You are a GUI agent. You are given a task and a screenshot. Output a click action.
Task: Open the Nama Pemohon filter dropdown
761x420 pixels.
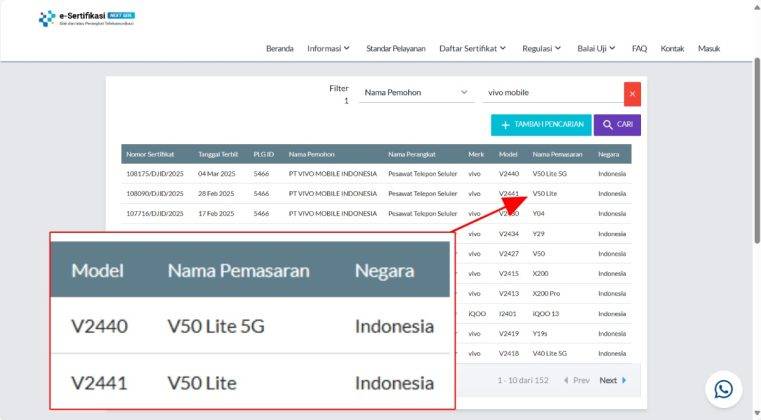[x=416, y=92]
